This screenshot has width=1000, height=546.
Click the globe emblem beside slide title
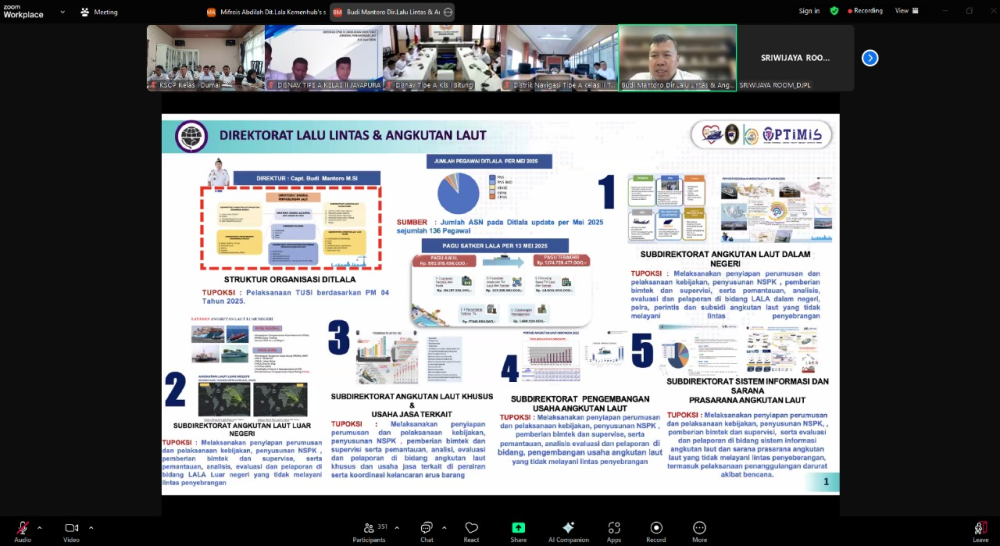click(191, 136)
